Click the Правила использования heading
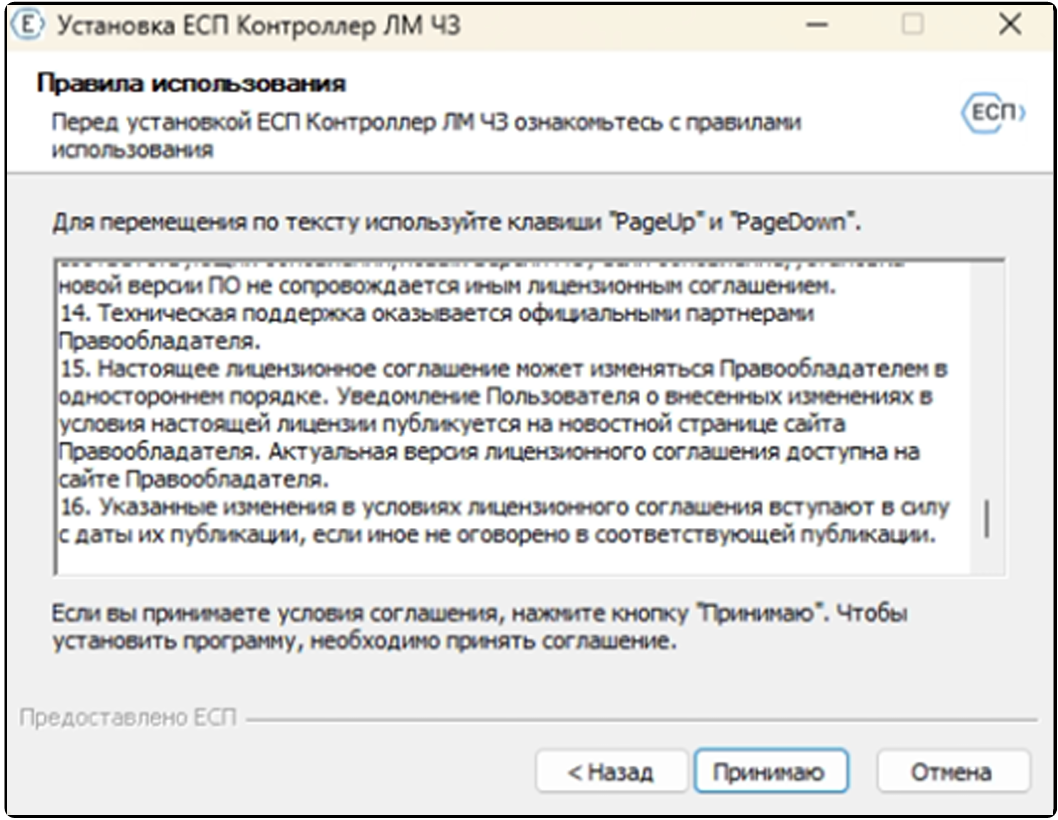Image resolution: width=1058 pixels, height=820 pixels. (x=191, y=84)
